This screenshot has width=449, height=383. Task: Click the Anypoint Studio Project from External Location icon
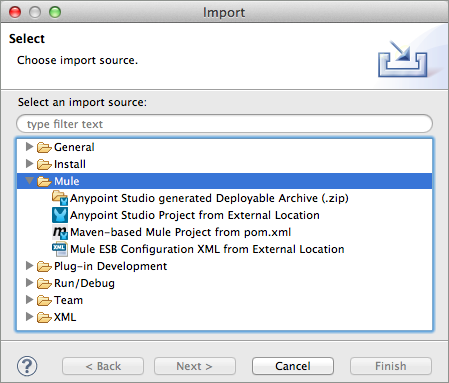[x=60, y=215]
